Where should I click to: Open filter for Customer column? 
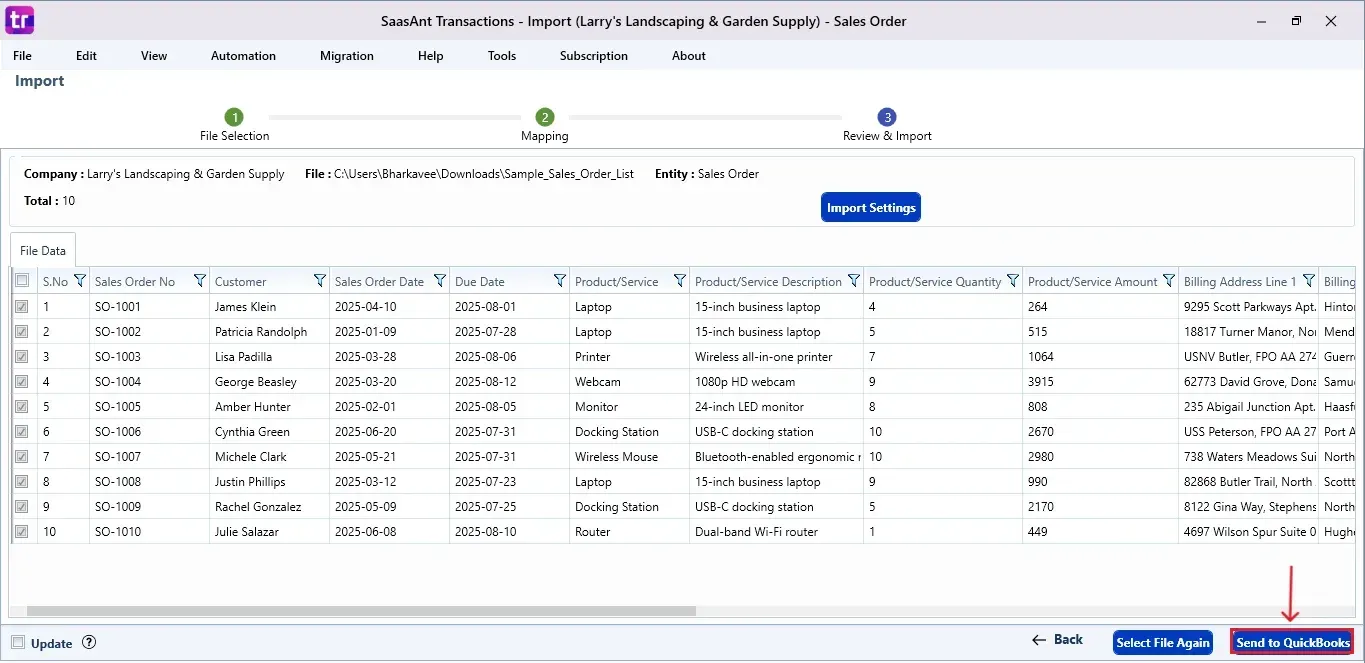tap(320, 281)
